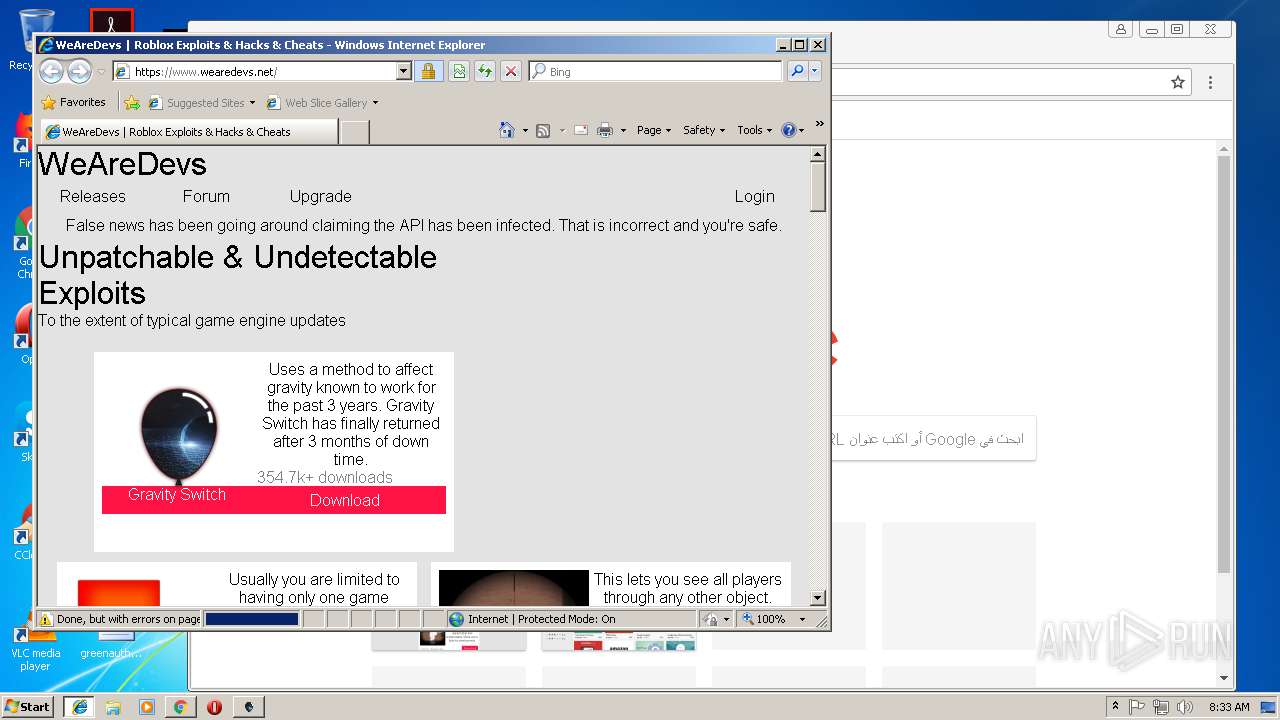Click Google search box in Chrome window
This screenshot has width=1280, height=720.
pyautogui.click(x=933, y=439)
